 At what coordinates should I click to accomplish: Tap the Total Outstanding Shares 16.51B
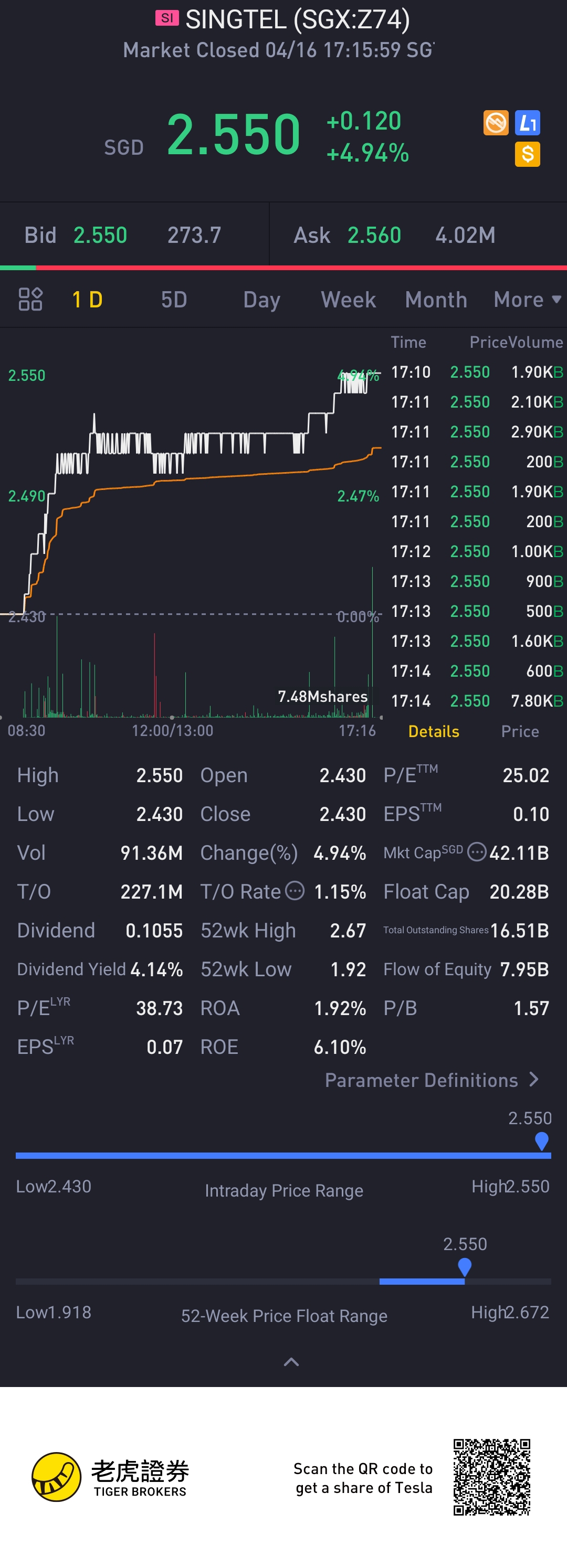point(520,930)
